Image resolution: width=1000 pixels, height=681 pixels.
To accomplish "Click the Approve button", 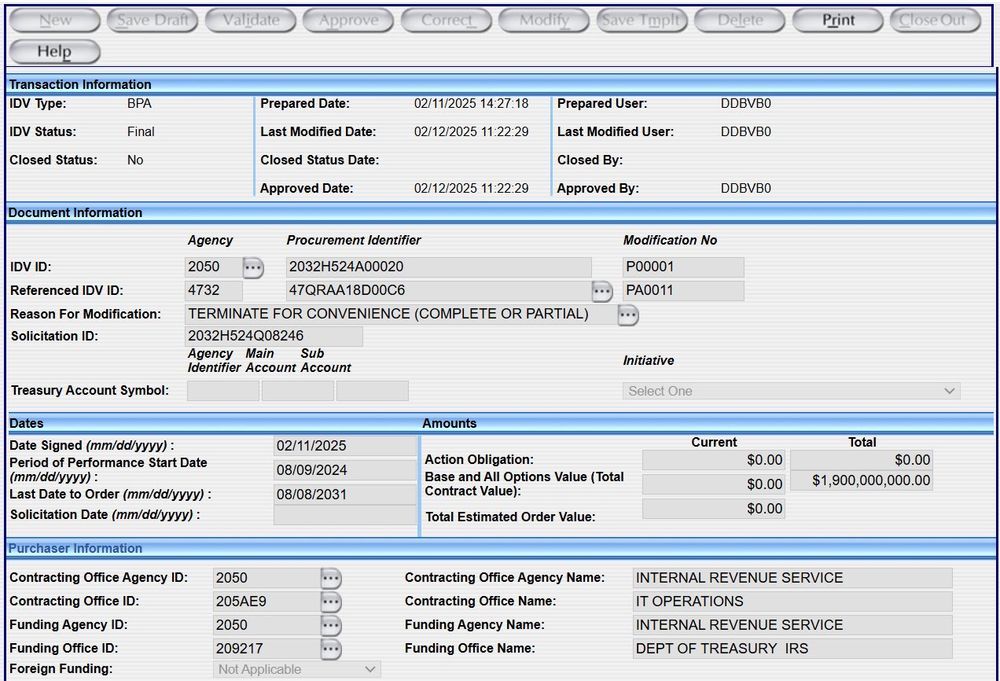I will 348,19.
